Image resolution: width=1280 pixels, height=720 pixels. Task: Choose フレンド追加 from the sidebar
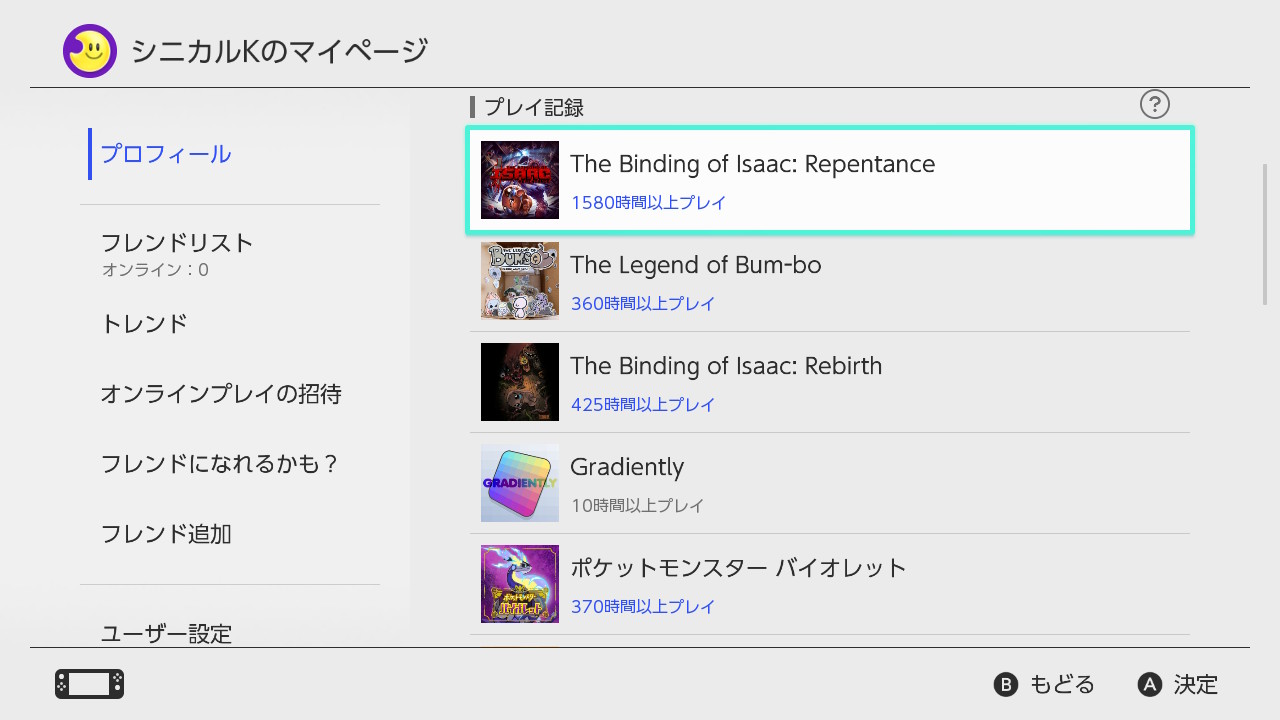(x=166, y=534)
